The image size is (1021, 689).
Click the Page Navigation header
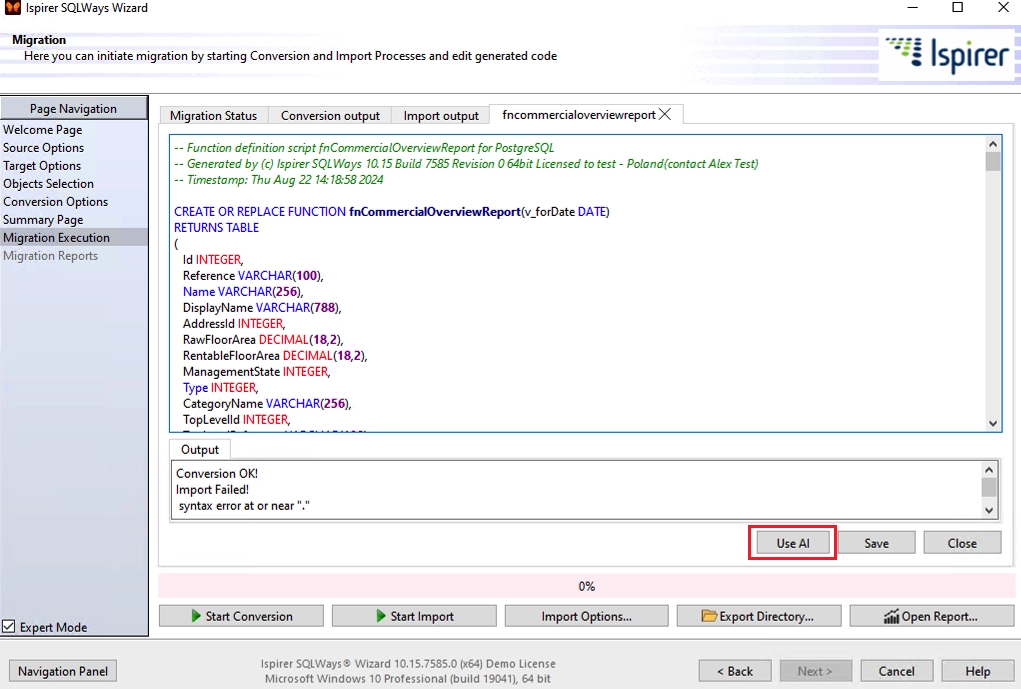click(74, 108)
